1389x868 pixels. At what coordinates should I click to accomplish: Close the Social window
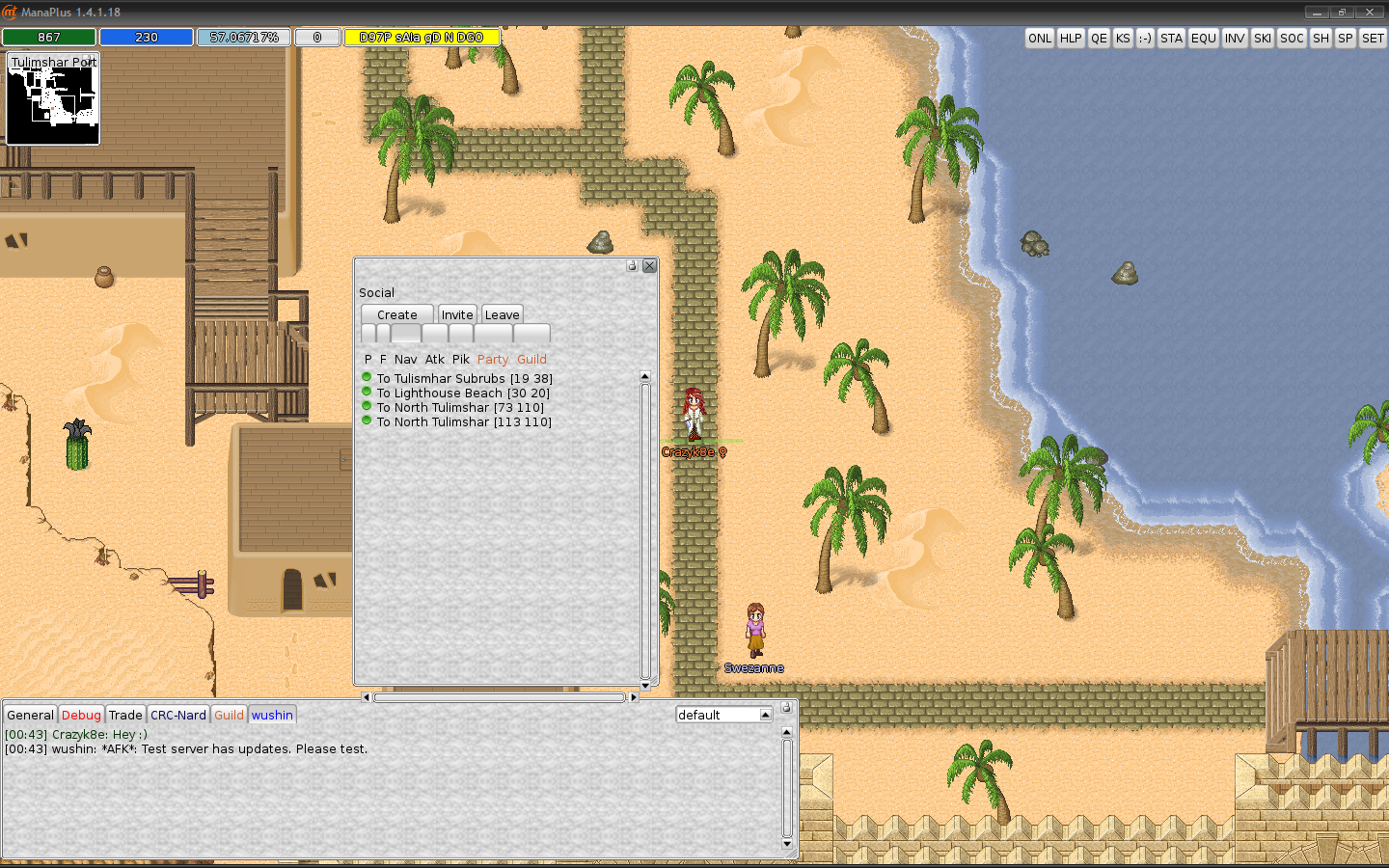(x=649, y=265)
